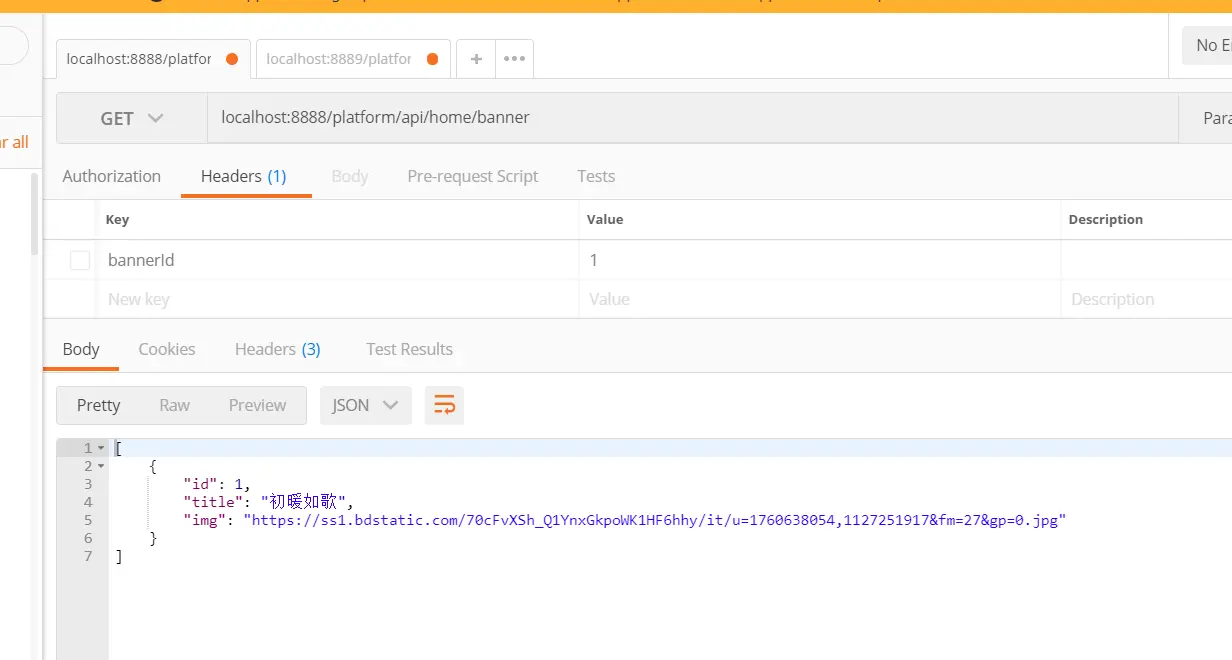1232x660 pixels.
Task: Click the img URL string in response
Action: point(655,520)
